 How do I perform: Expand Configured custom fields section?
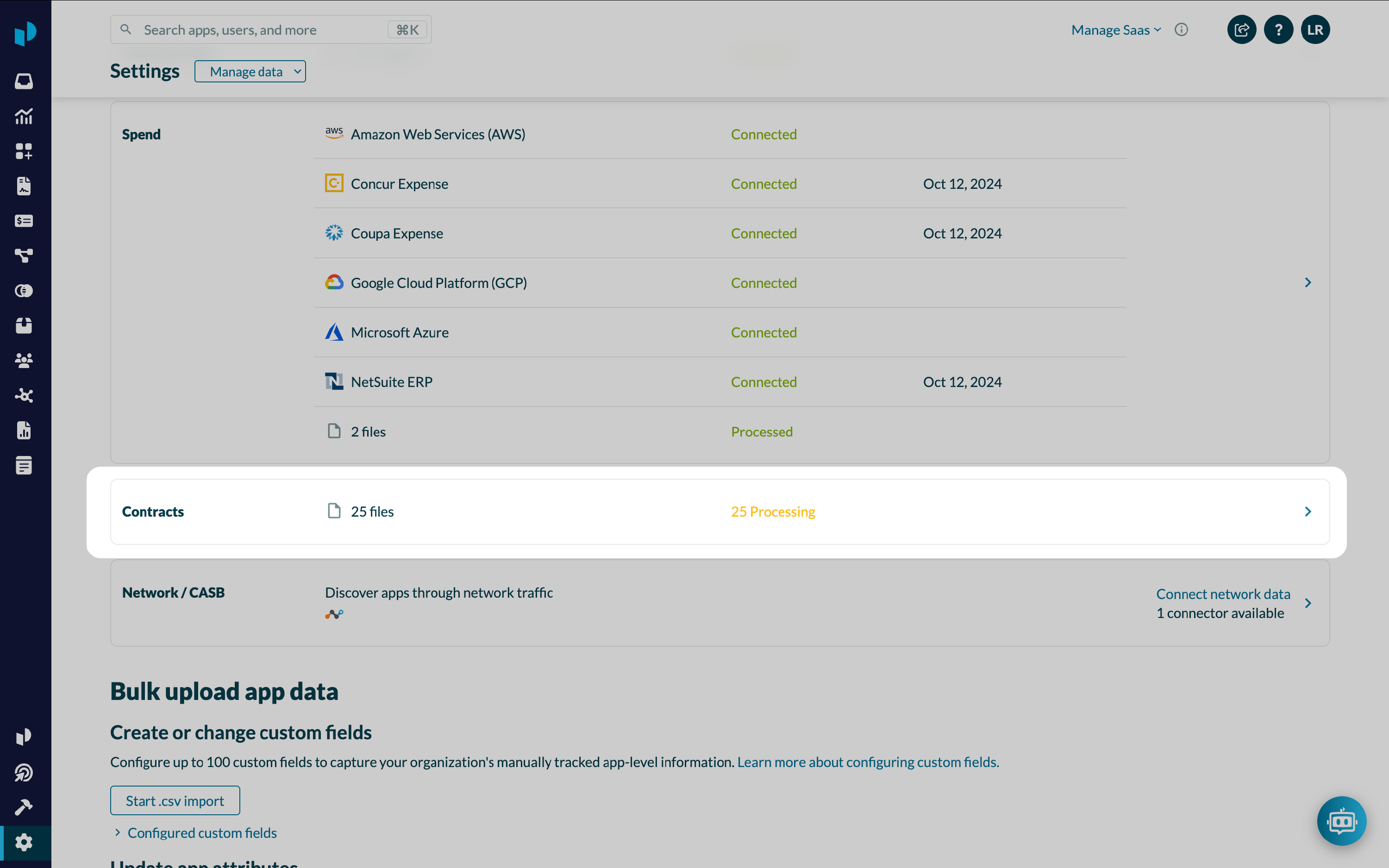point(201,832)
